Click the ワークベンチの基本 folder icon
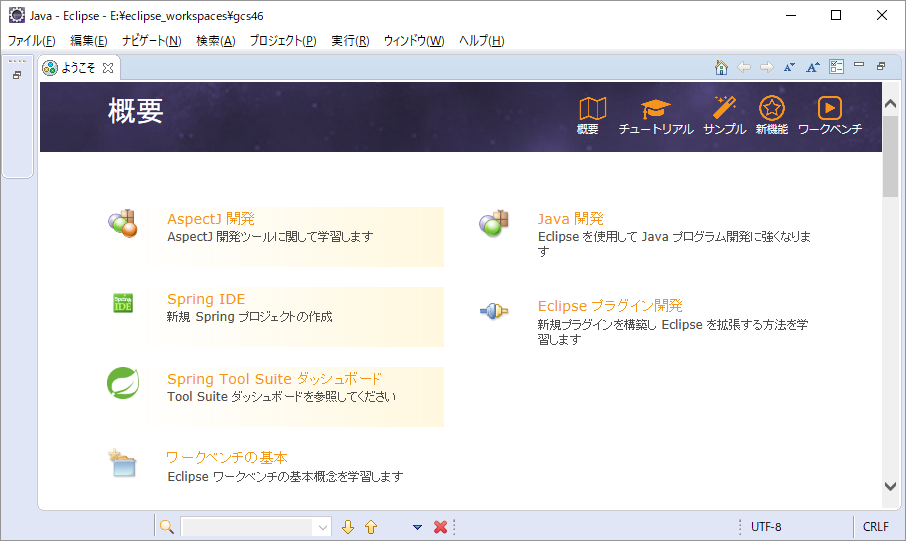 tap(122, 463)
